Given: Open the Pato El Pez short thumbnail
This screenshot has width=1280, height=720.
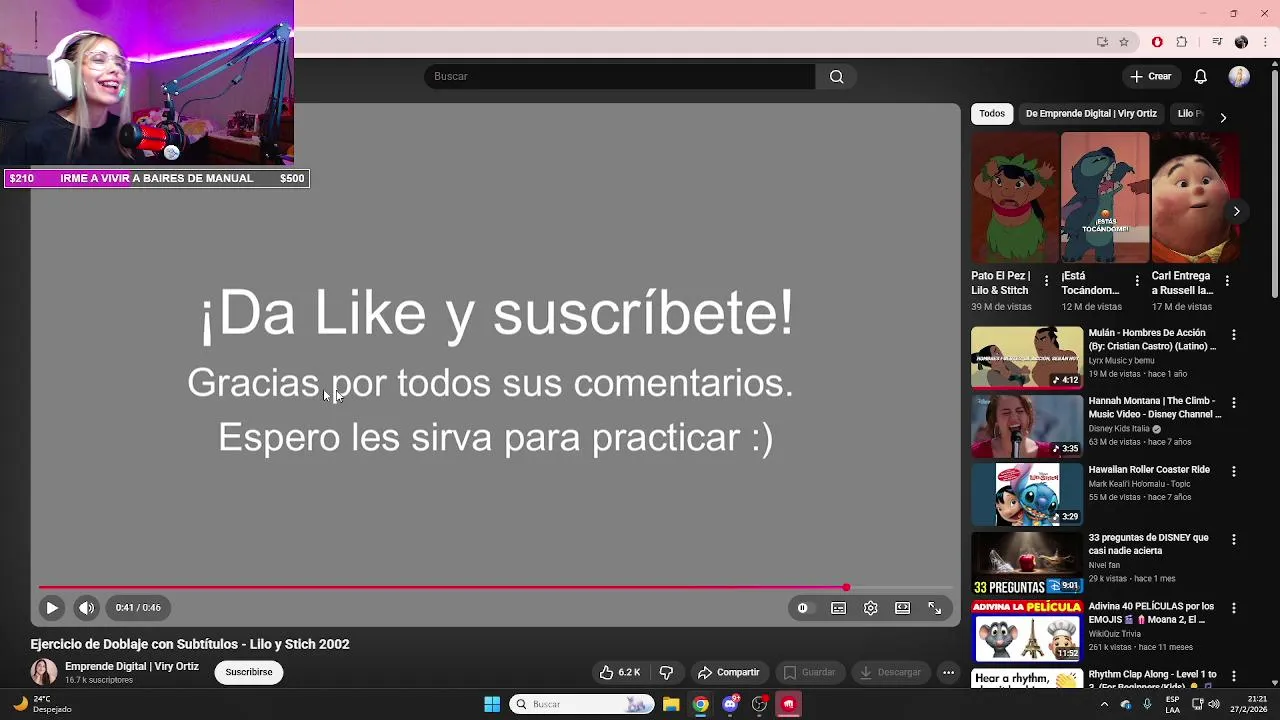Looking at the screenshot, I should point(1014,198).
